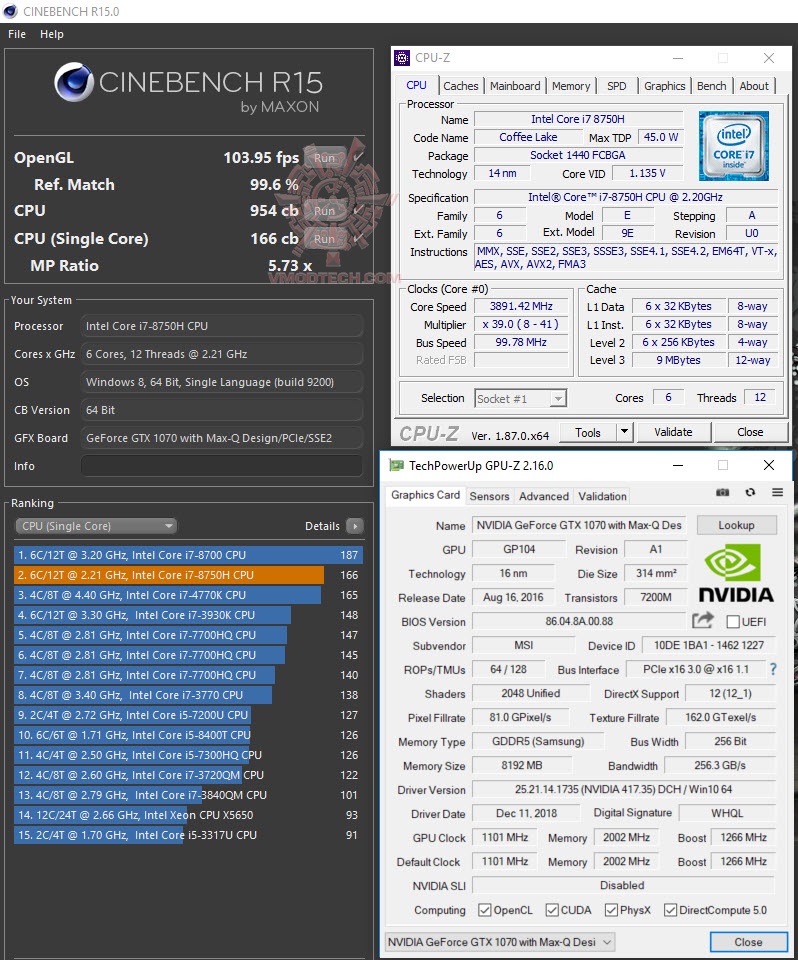Switch to the Sensors tab in GPU-Z
This screenshot has width=798, height=960.
489,497
